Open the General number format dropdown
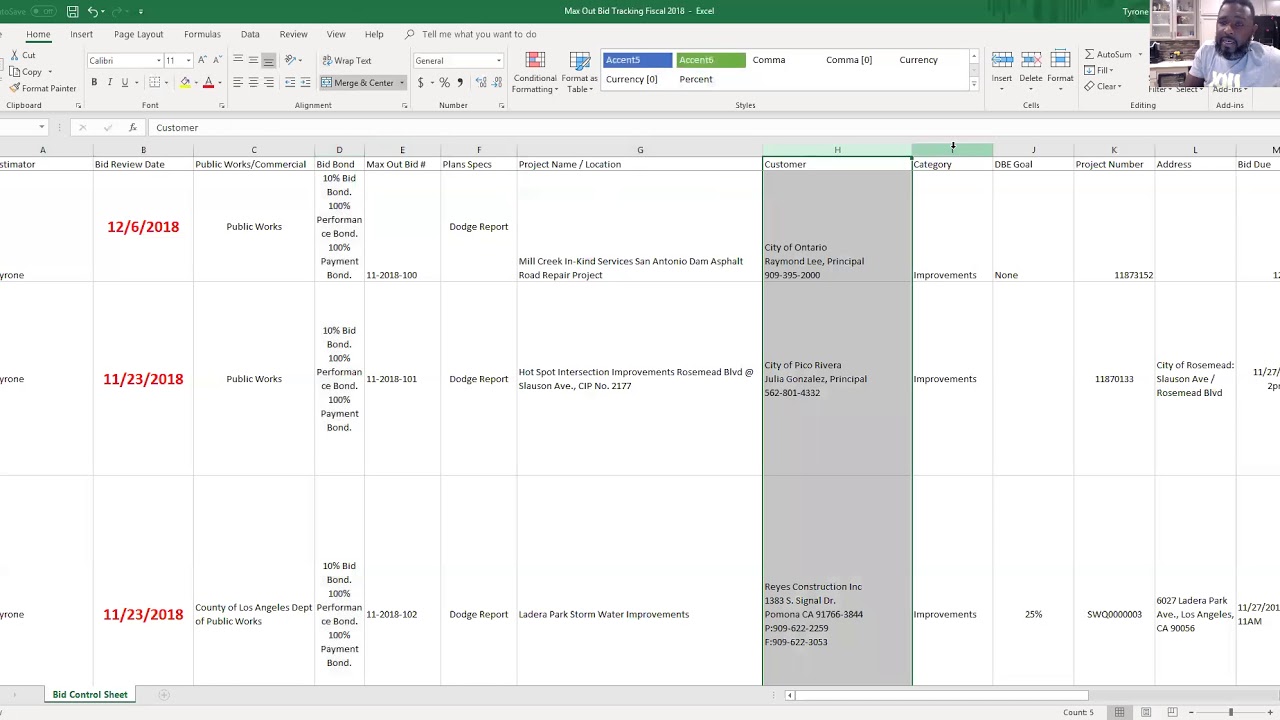 pos(498,61)
